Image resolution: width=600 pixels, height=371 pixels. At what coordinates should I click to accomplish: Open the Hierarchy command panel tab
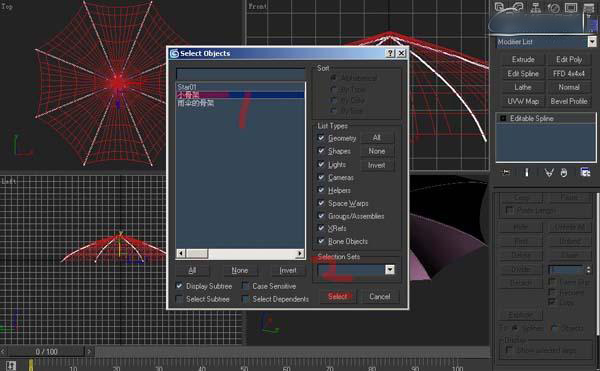(x=536, y=8)
